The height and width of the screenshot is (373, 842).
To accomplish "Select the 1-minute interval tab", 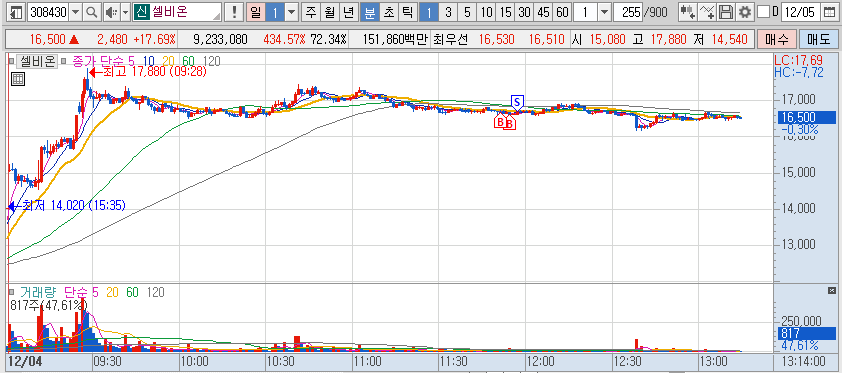I will (x=429, y=12).
